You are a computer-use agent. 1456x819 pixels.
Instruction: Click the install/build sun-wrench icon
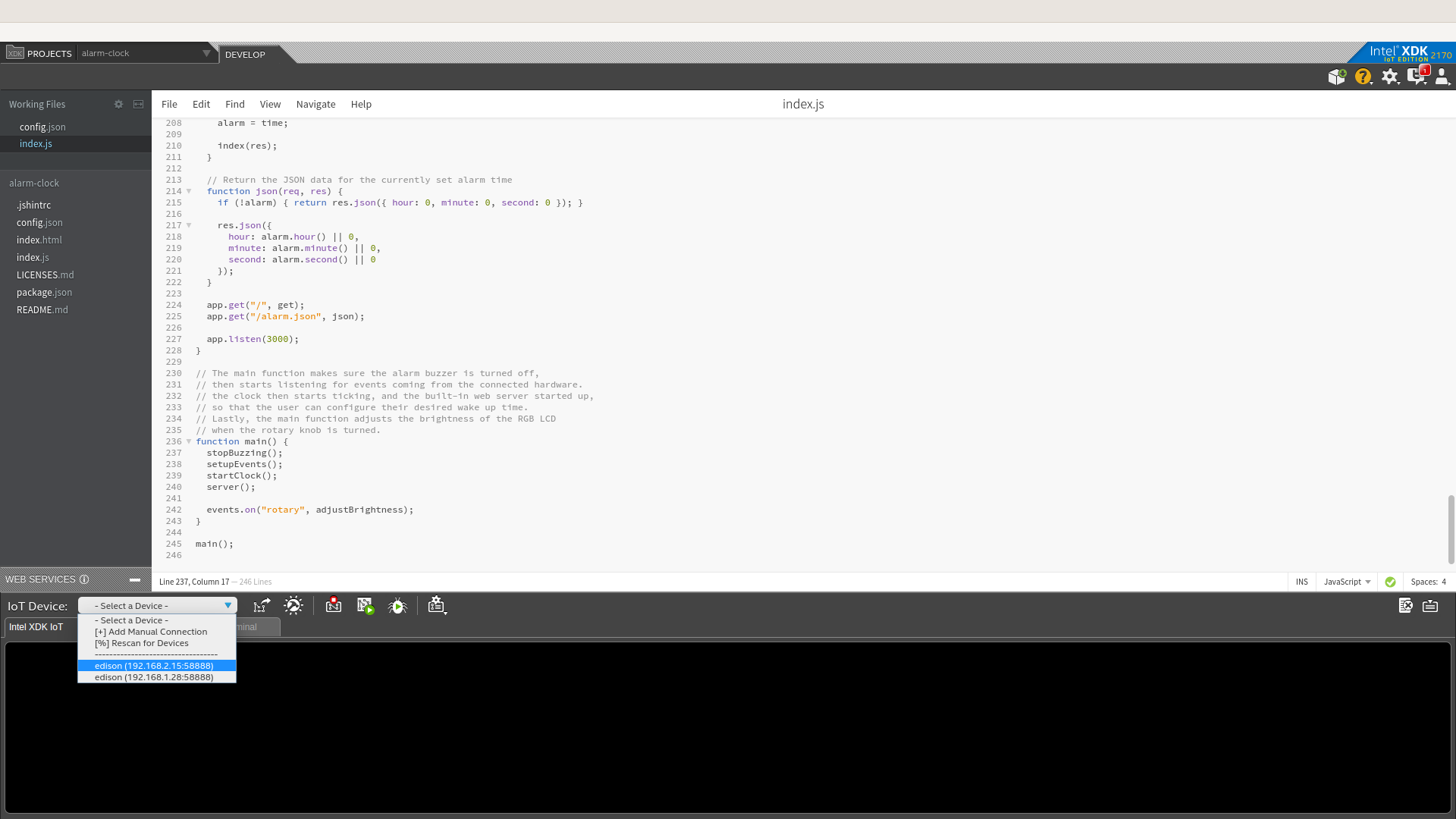click(x=293, y=605)
